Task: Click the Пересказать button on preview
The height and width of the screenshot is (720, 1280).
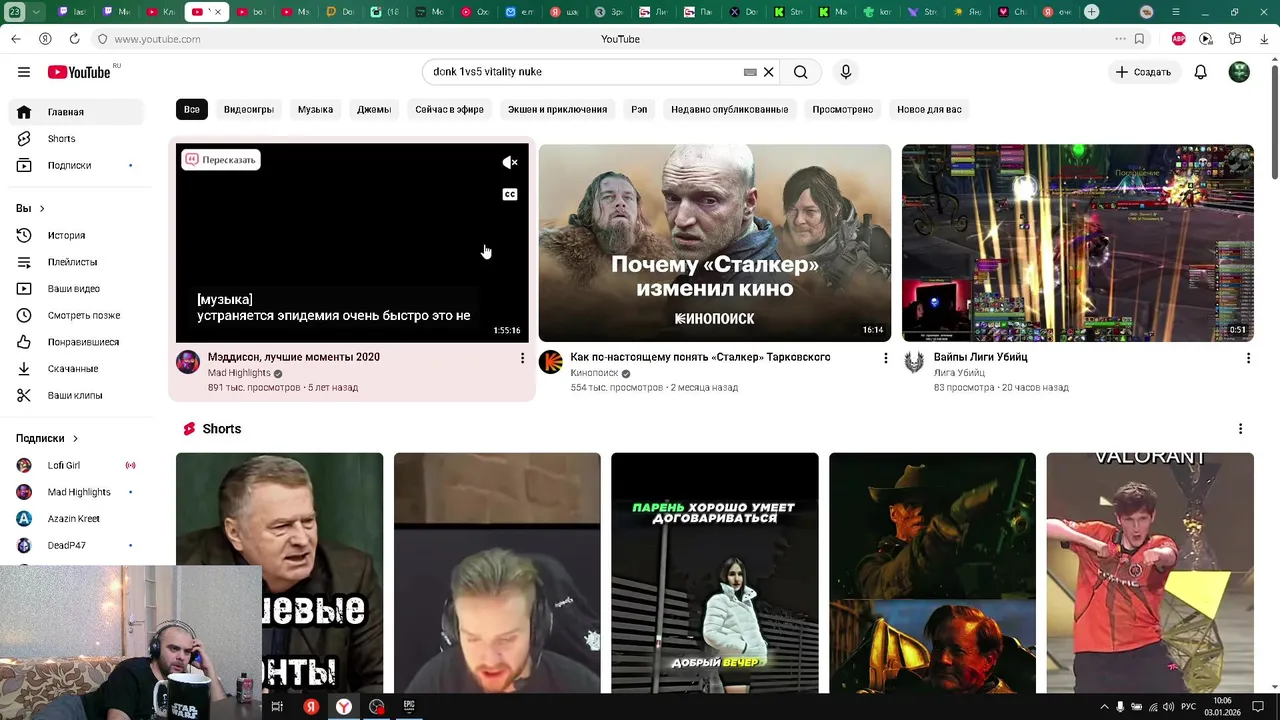Action: pyautogui.click(x=220, y=160)
